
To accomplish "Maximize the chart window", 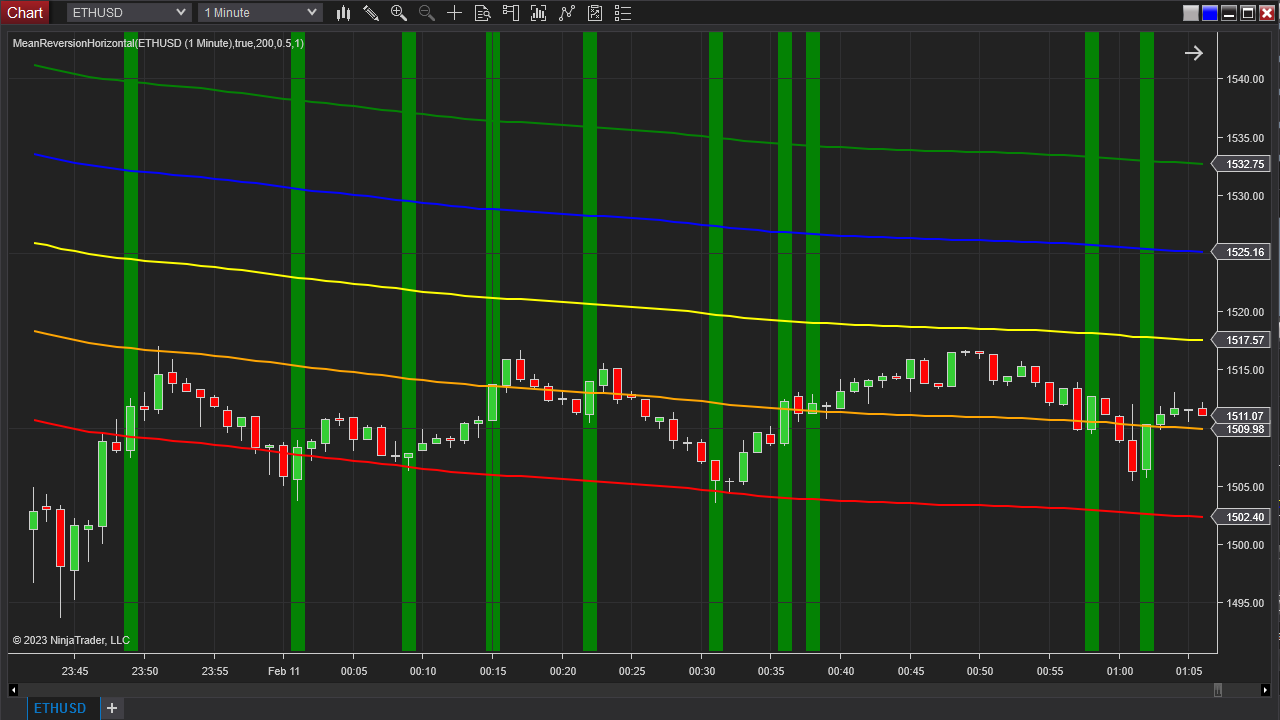I will tap(1248, 13).
